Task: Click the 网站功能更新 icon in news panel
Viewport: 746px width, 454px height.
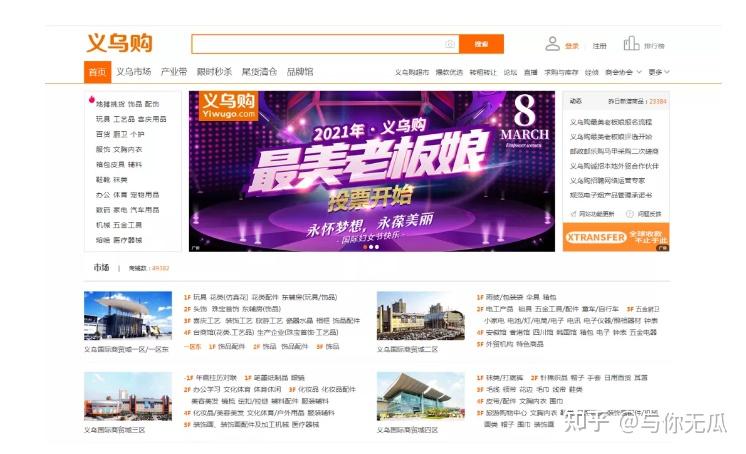Action: (573, 214)
